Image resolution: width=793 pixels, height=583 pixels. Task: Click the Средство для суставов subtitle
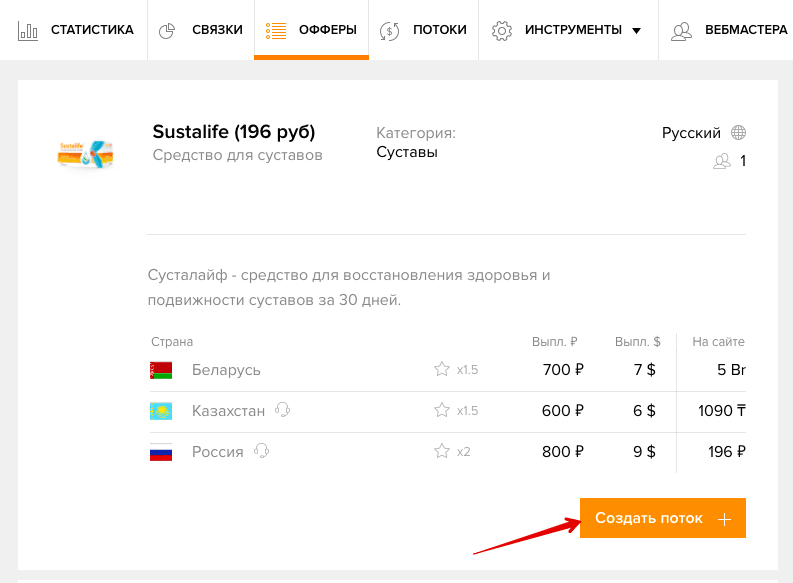coord(238,155)
